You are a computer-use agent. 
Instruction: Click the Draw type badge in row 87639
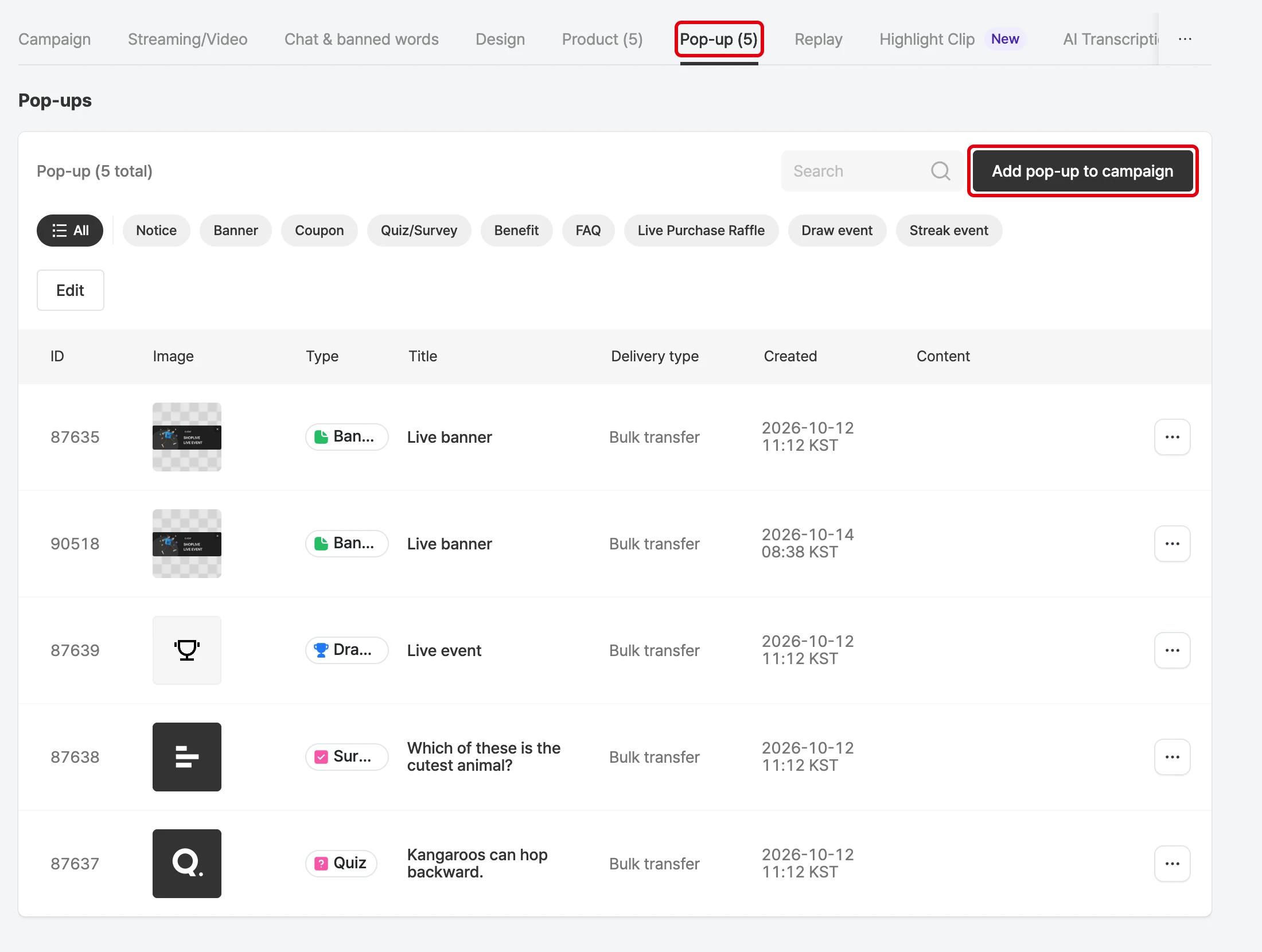(346, 650)
